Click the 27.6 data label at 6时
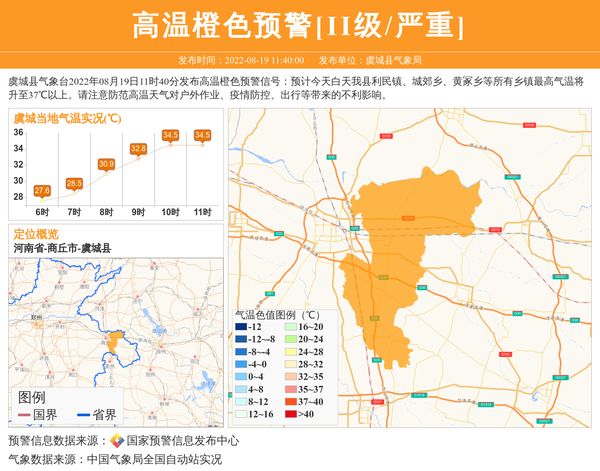600x471 pixels. click(x=42, y=191)
